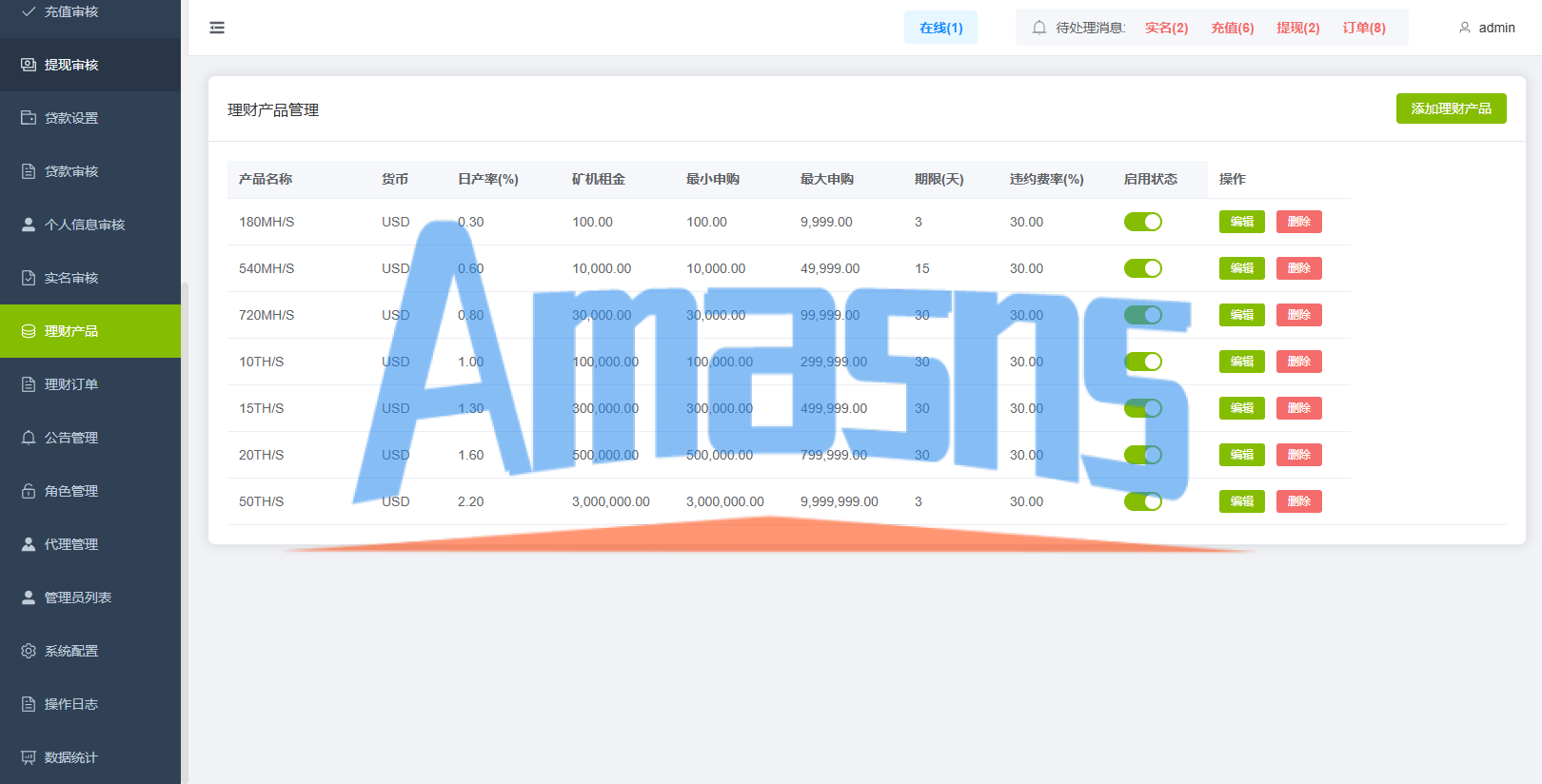Go to 管理员列表 in sidebar
This screenshot has width=1542, height=784.
(x=90, y=598)
